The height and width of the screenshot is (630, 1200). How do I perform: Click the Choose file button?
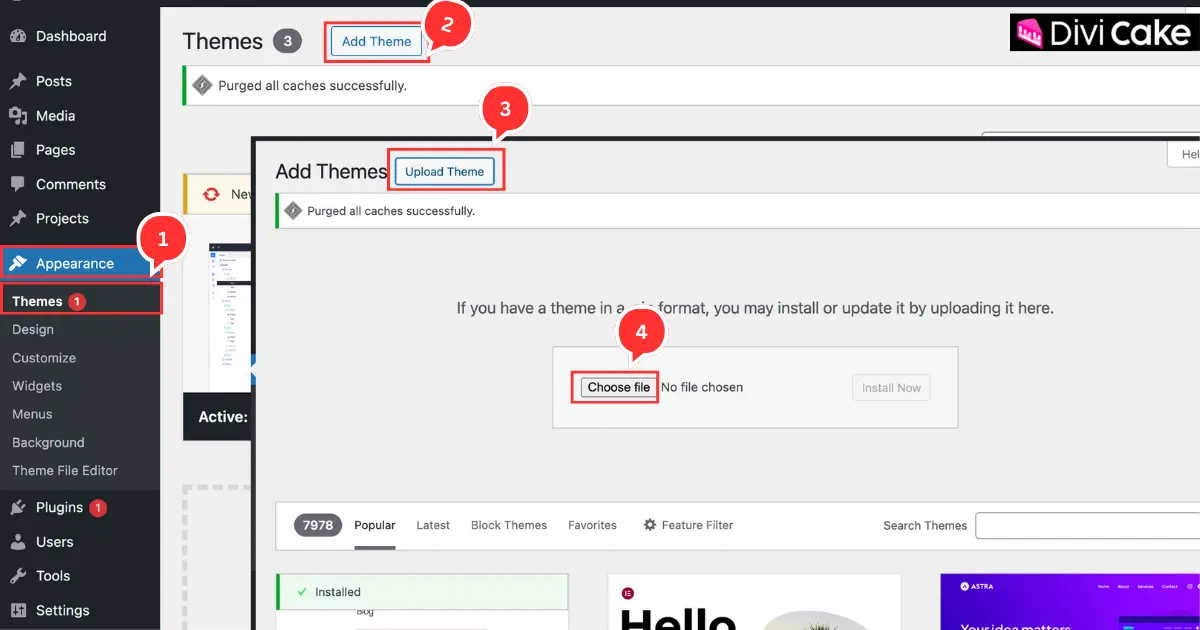click(618, 387)
